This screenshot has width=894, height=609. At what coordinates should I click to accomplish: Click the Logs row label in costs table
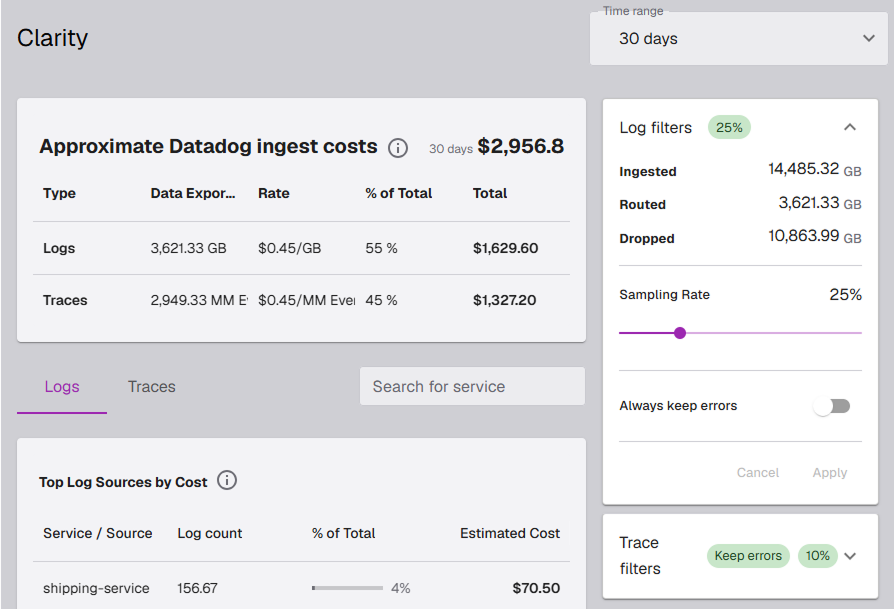[59, 249]
